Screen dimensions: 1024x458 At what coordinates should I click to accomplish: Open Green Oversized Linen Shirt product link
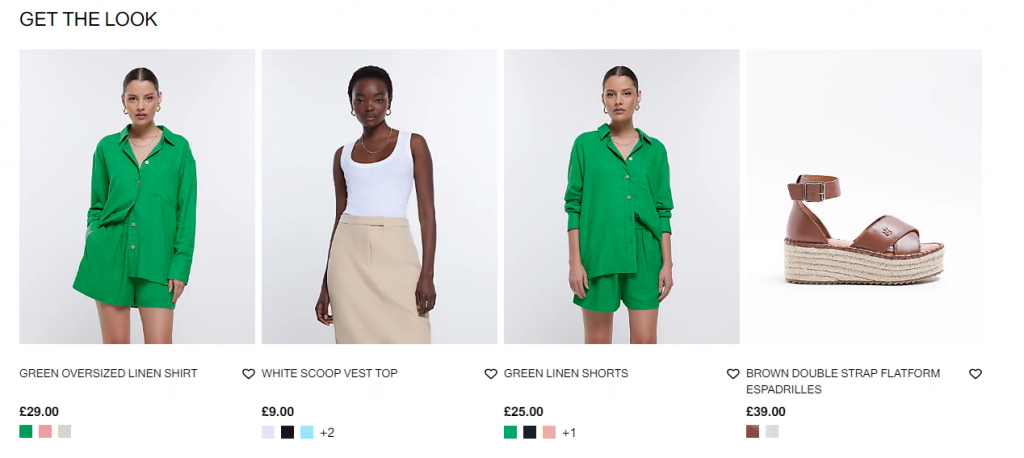[x=108, y=374]
